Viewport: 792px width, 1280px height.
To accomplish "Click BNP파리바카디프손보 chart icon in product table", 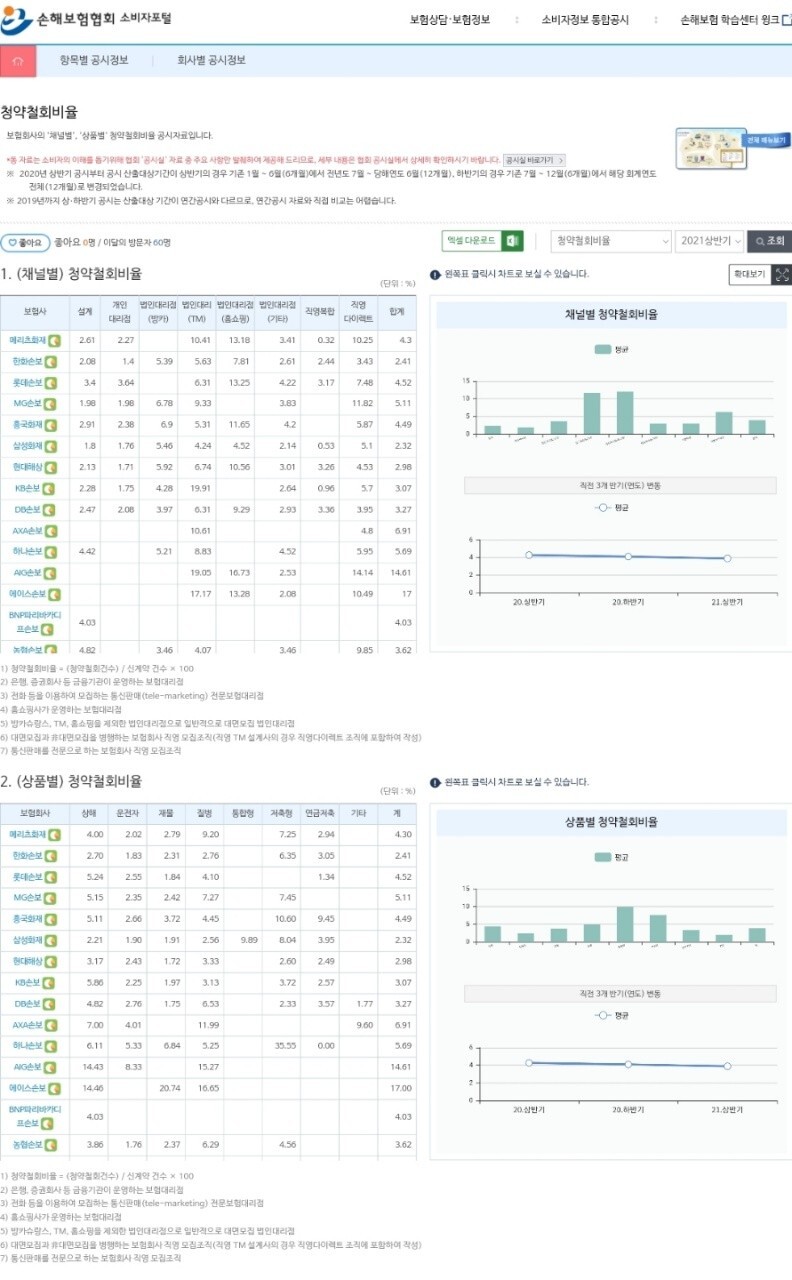I will (47, 1124).
